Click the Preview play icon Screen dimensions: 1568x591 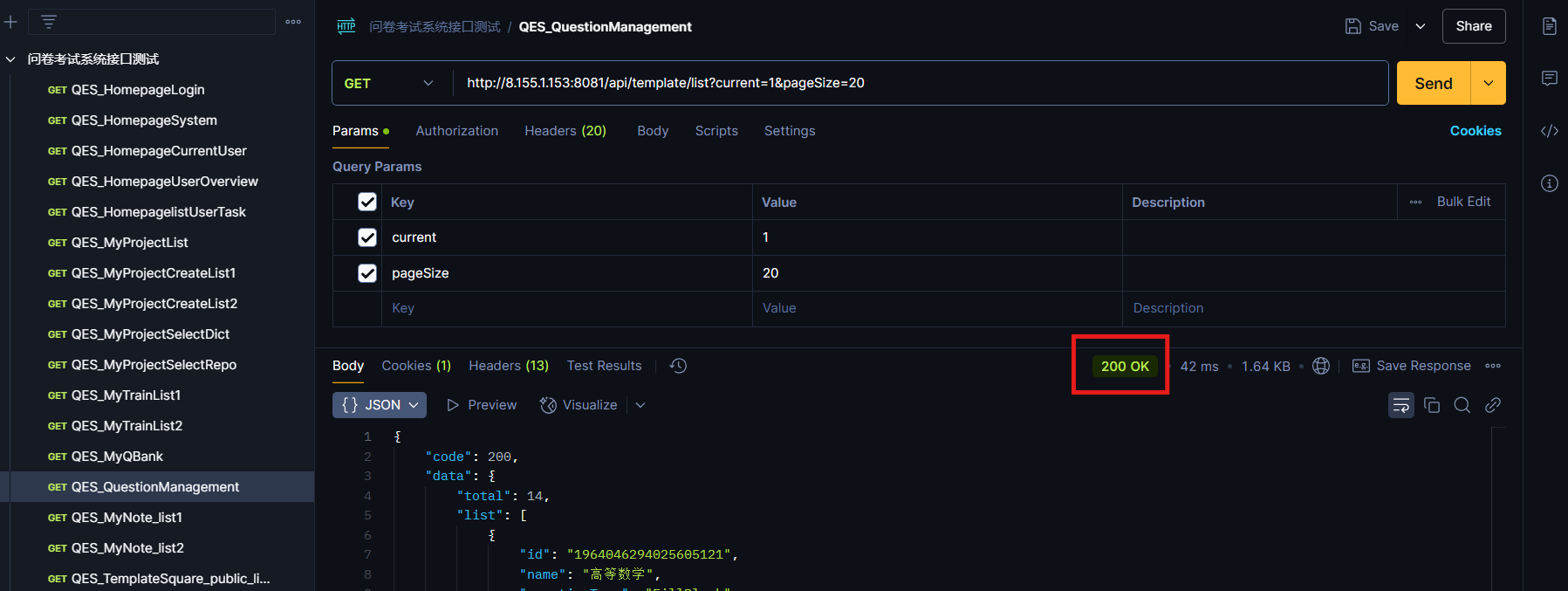(453, 405)
